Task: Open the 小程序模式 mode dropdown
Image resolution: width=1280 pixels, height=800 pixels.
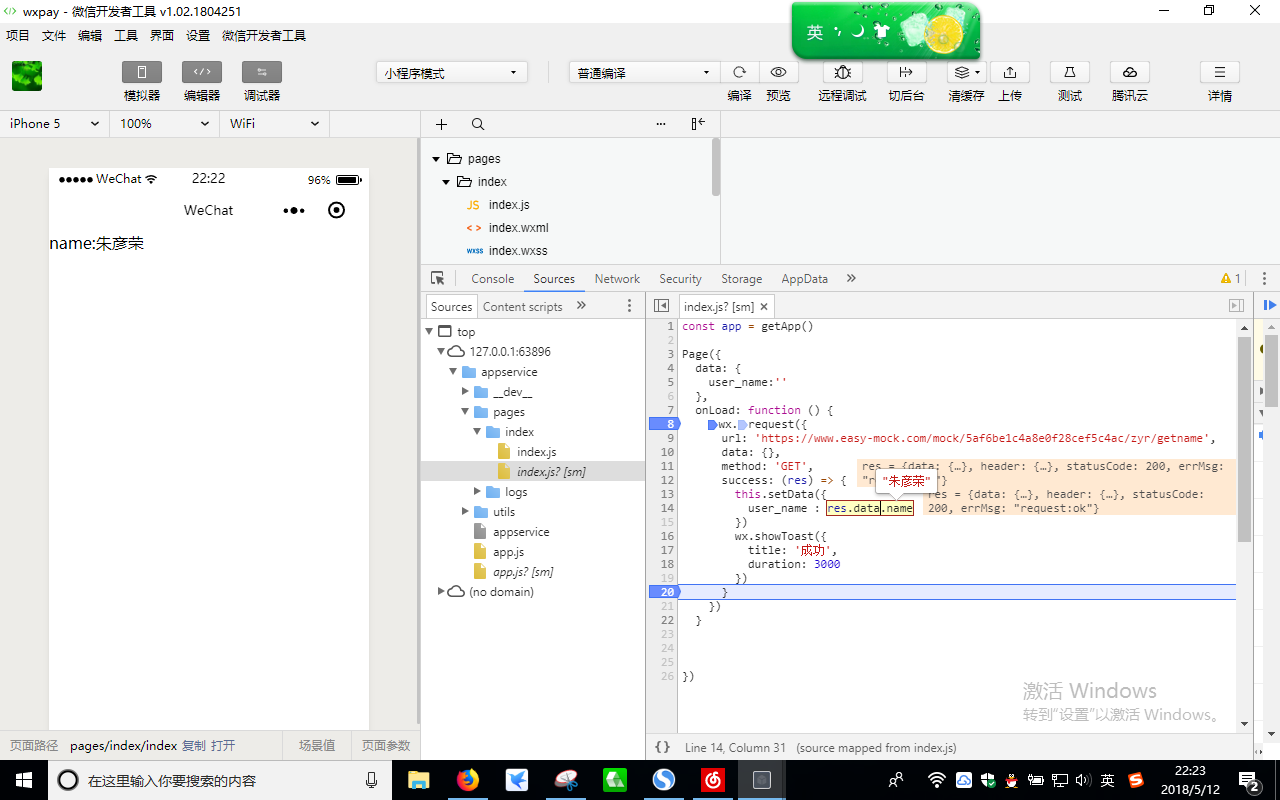Action: pos(452,73)
